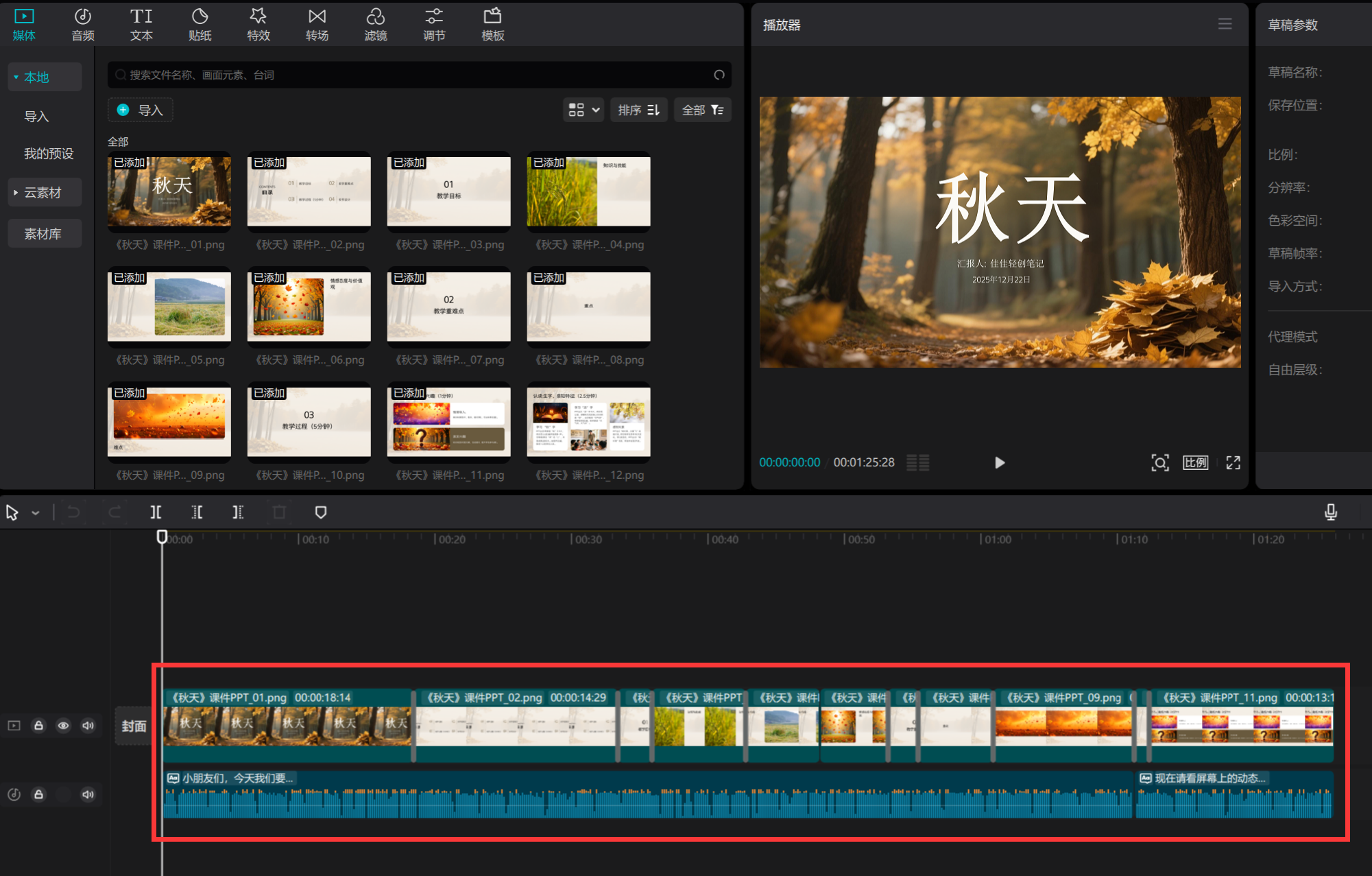
Task: Click the player zoom-focus icon
Action: [x=1159, y=462]
